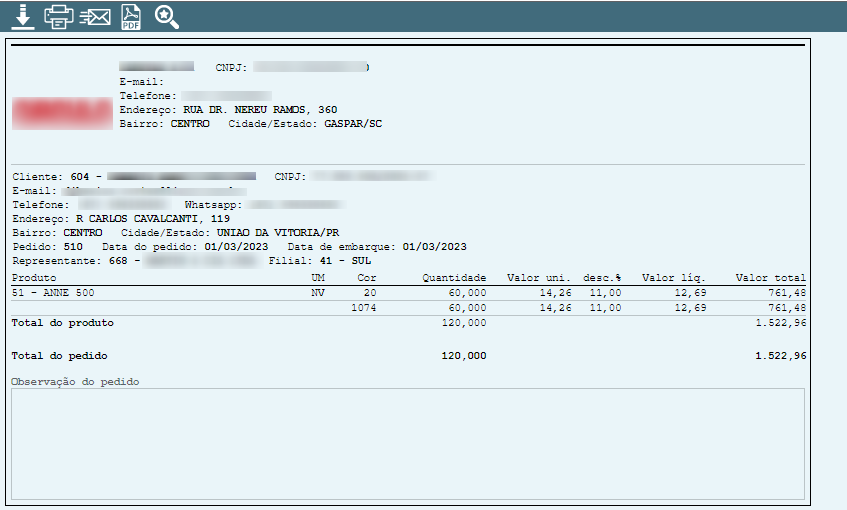The width and height of the screenshot is (847, 510).
Task: Open the magnifier search icon with star
Action: point(167,16)
